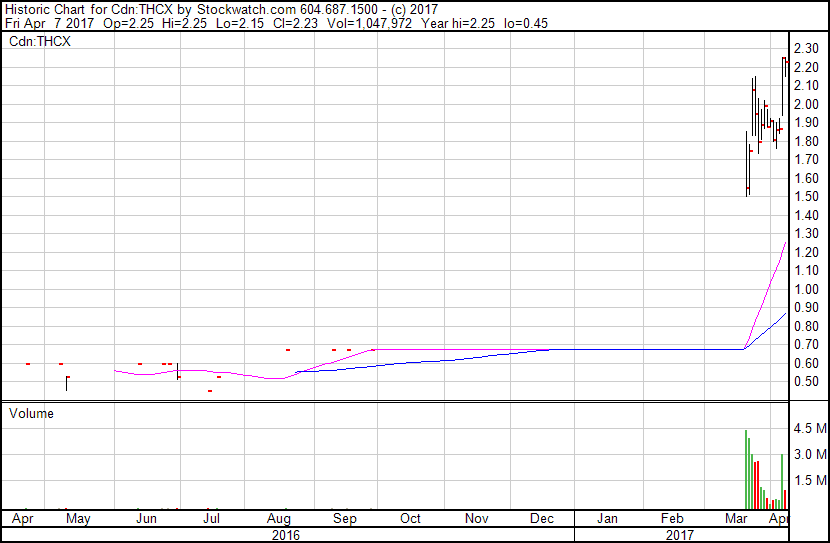Pick the Feb label on the time axis
This screenshot has width=830, height=543.
pos(673,519)
